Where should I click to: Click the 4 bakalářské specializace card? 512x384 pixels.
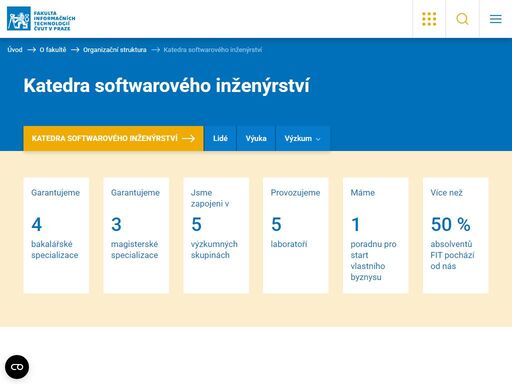pos(56,235)
